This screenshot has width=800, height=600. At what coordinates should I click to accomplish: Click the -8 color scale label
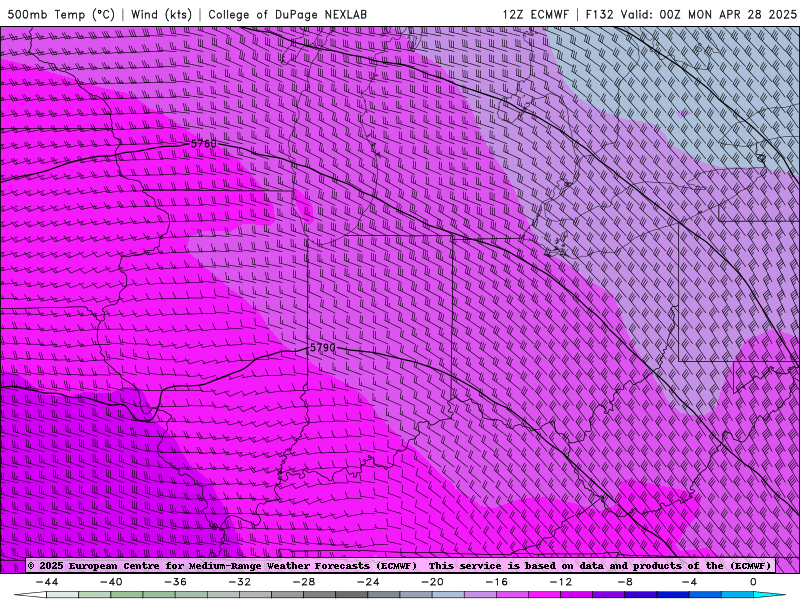[626, 582]
